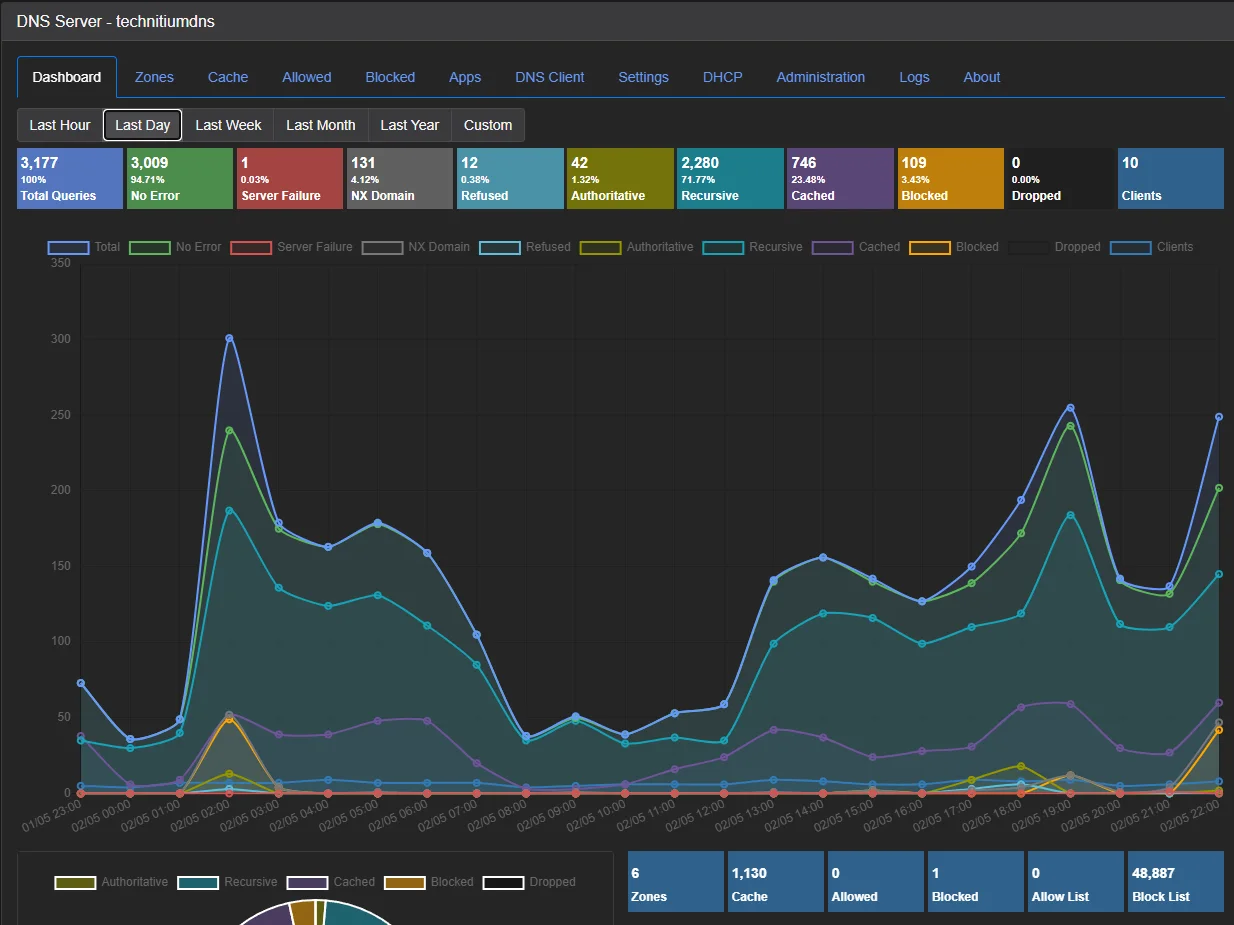This screenshot has height=925, width=1234.
Task: Toggle Server Failure series in line chart legend
Action: coord(292,247)
